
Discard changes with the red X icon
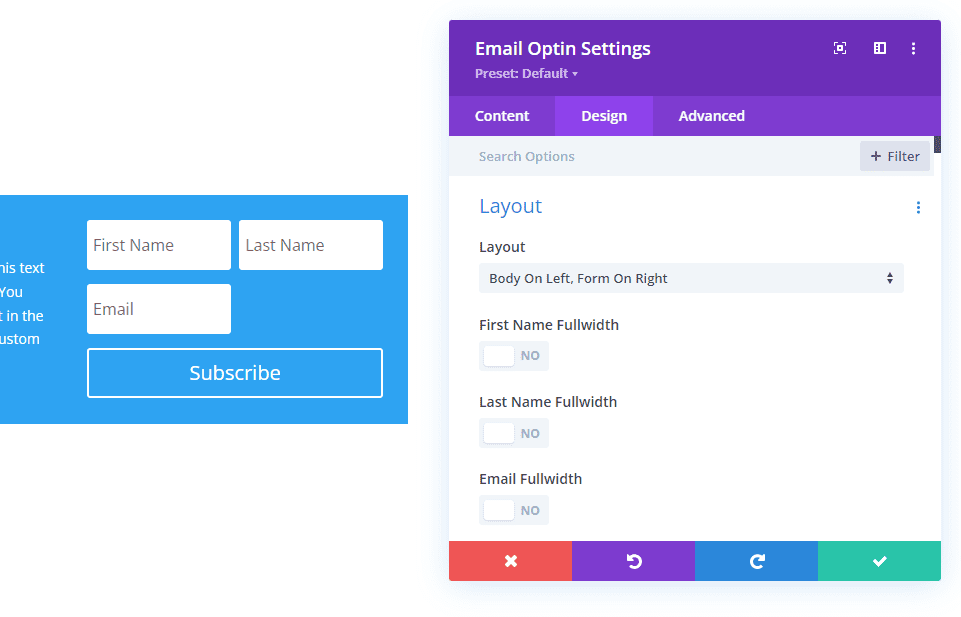point(510,561)
